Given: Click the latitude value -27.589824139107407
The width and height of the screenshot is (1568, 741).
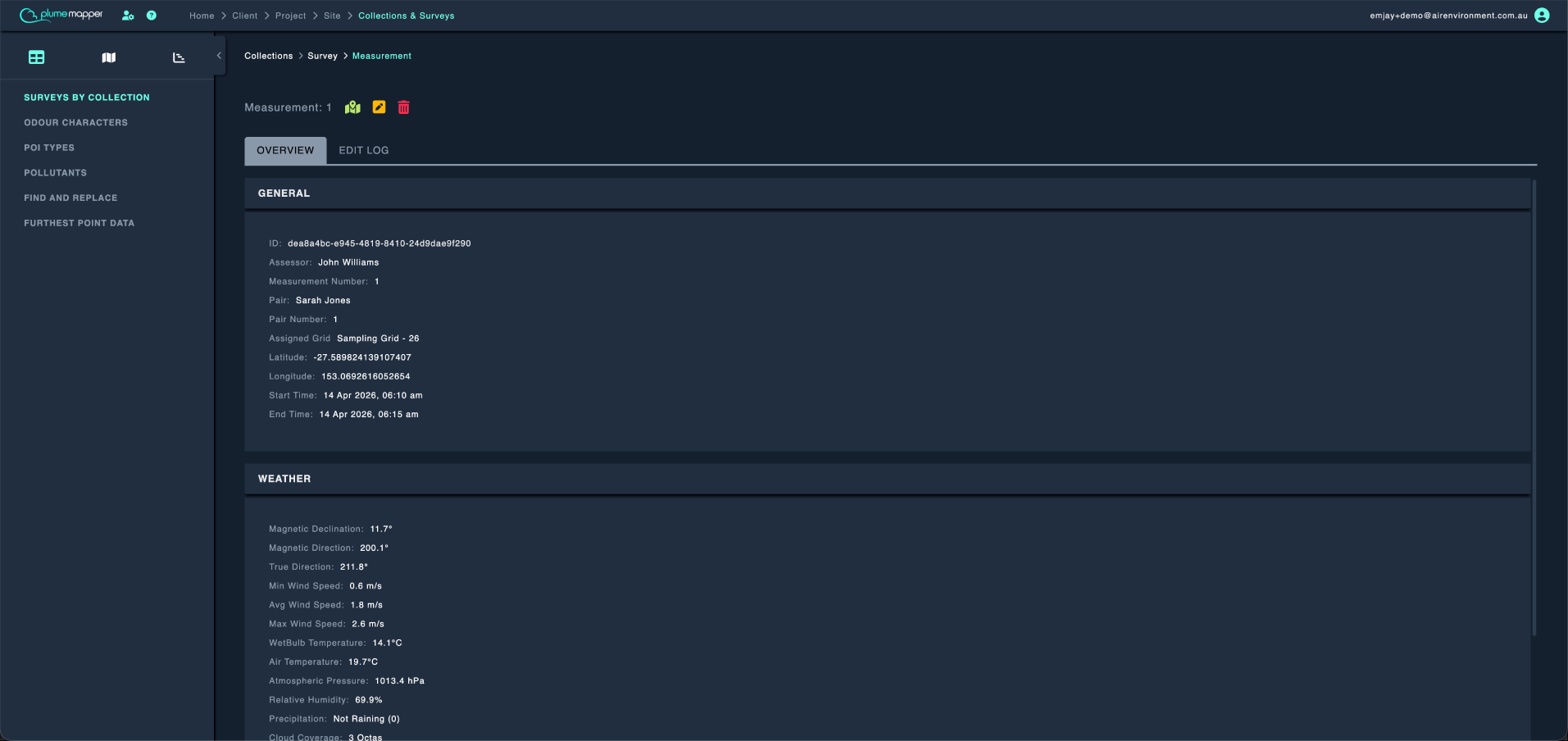Looking at the screenshot, I should (x=362, y=357).
